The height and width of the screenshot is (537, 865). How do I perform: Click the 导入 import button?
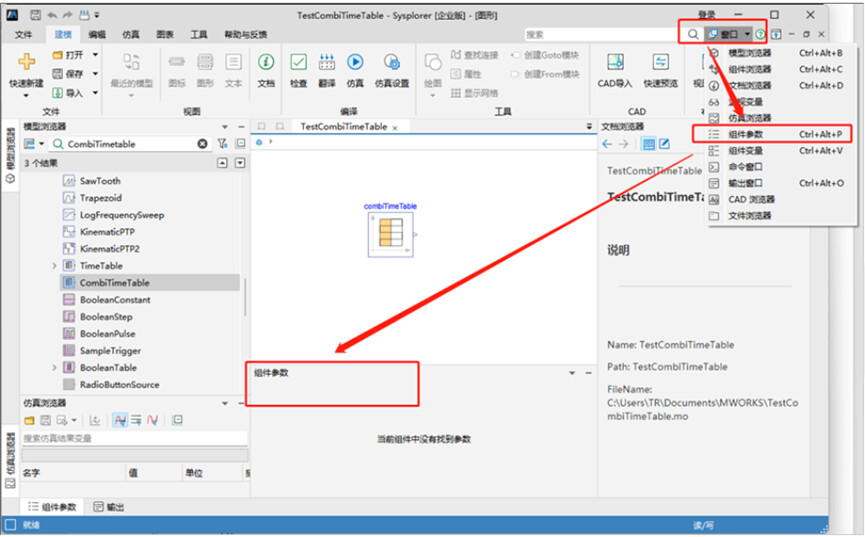point(68,93)
